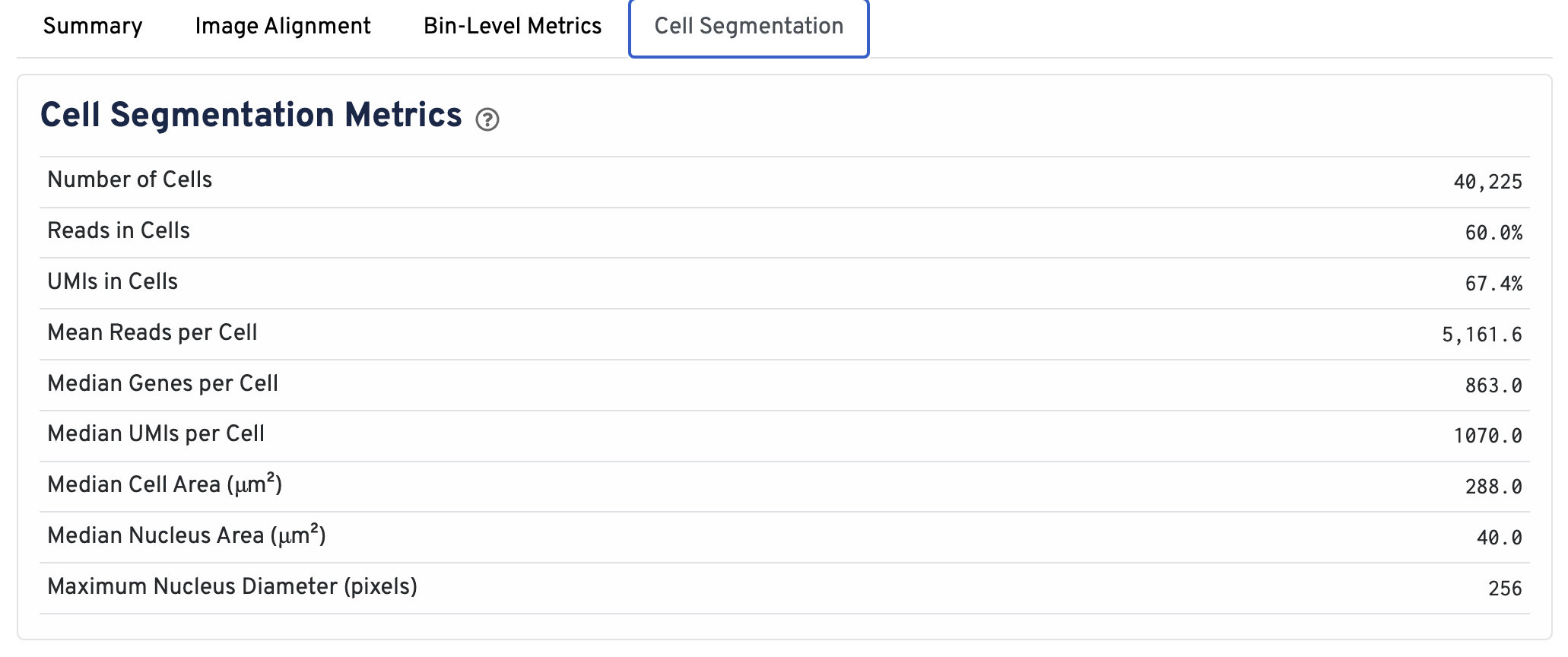1568x657 pixels.
Task: Click the Median Cell Area label
Action: 164,485
